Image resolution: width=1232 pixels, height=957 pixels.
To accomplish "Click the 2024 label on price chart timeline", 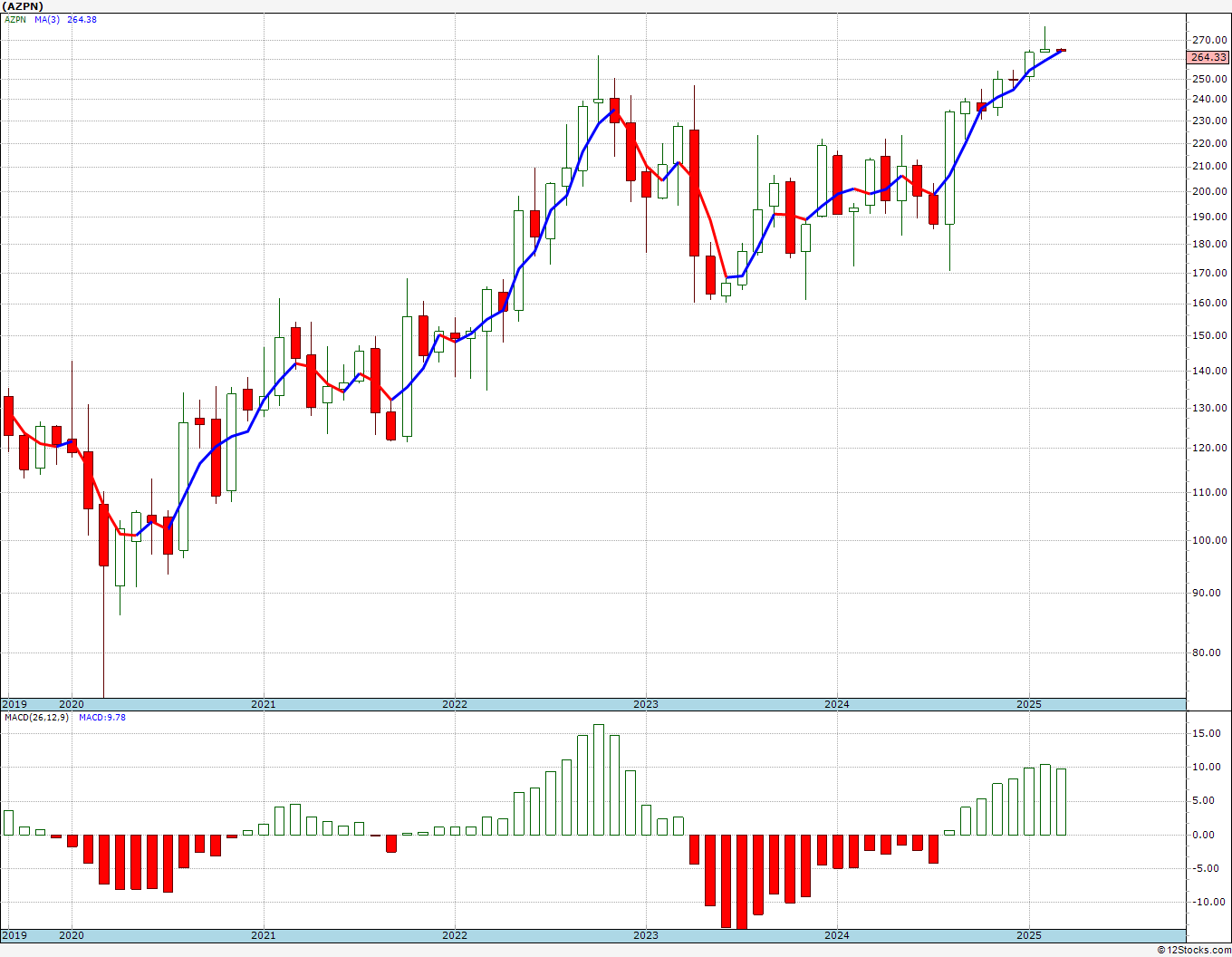I will [836, 704].
